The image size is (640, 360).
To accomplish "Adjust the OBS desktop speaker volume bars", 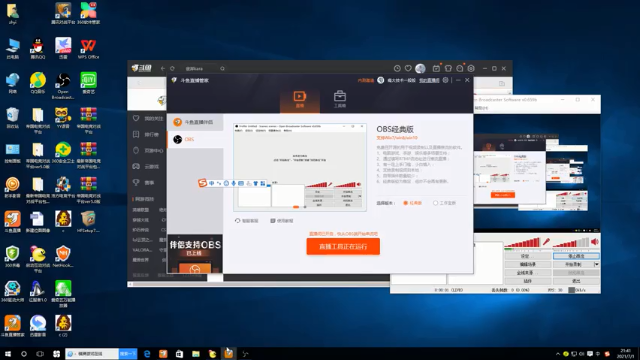I will point(571,243).
